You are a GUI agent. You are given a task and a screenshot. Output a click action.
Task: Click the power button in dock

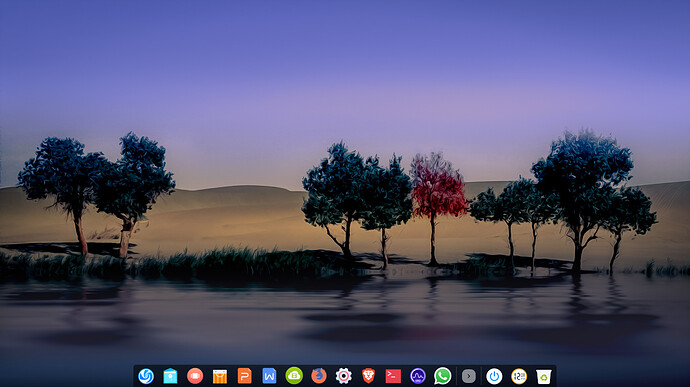pyautogui.click(x=494, y=376)
